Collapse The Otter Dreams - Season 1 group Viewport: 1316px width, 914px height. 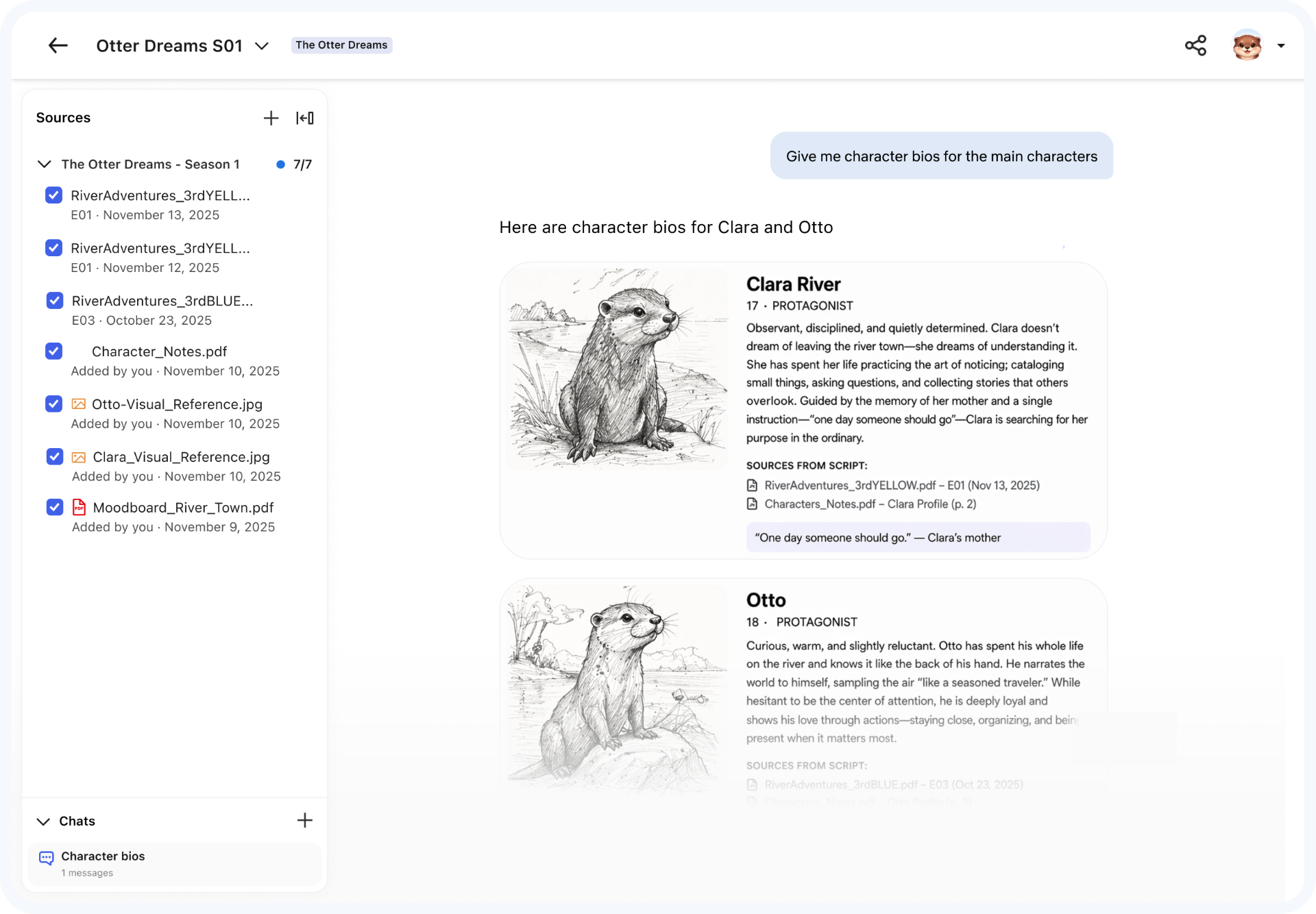click(44, 164)
